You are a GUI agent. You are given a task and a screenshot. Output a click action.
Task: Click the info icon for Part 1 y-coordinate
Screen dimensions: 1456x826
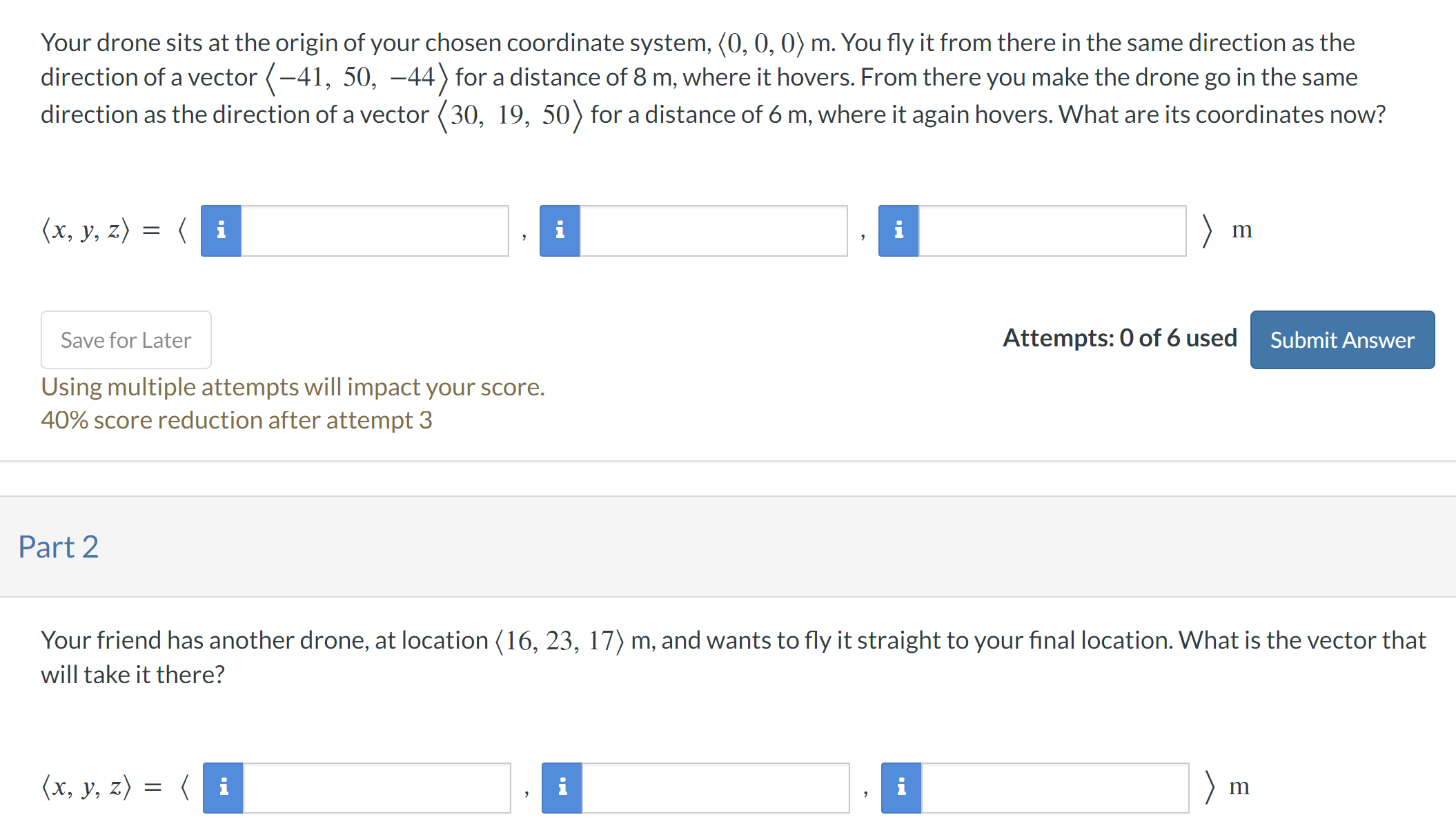click(x=560, y=230)
